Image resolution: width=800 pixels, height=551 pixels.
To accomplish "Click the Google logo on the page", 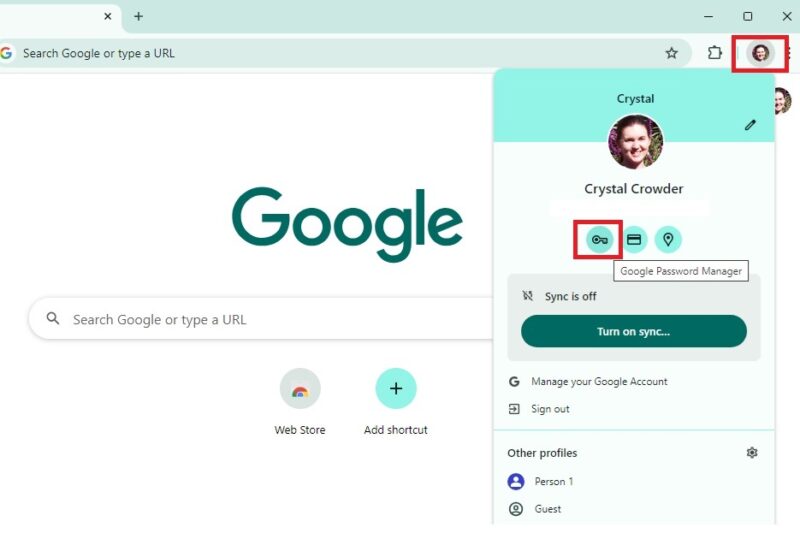I will [347, 223].
